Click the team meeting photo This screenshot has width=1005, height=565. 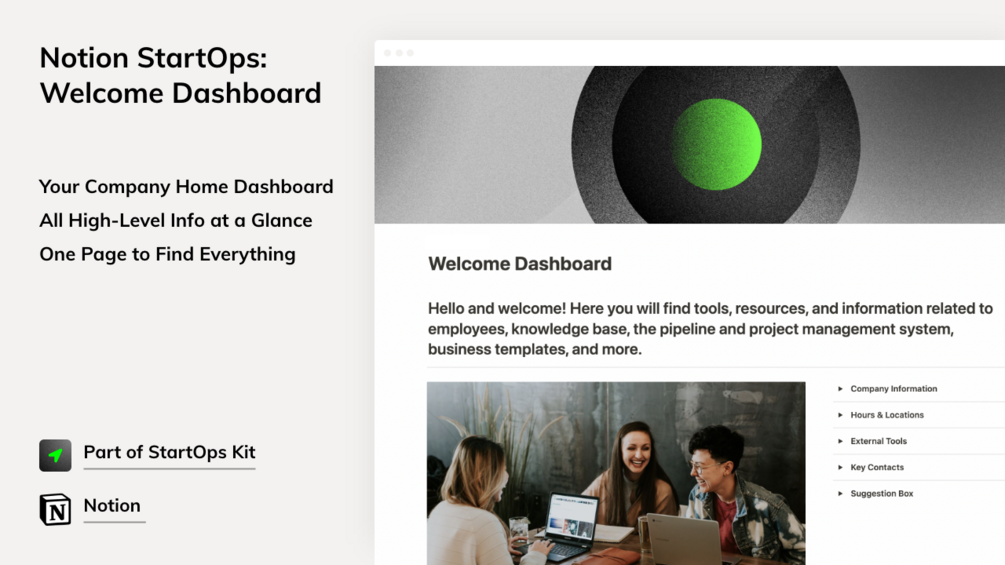click(x=616, y=473)
